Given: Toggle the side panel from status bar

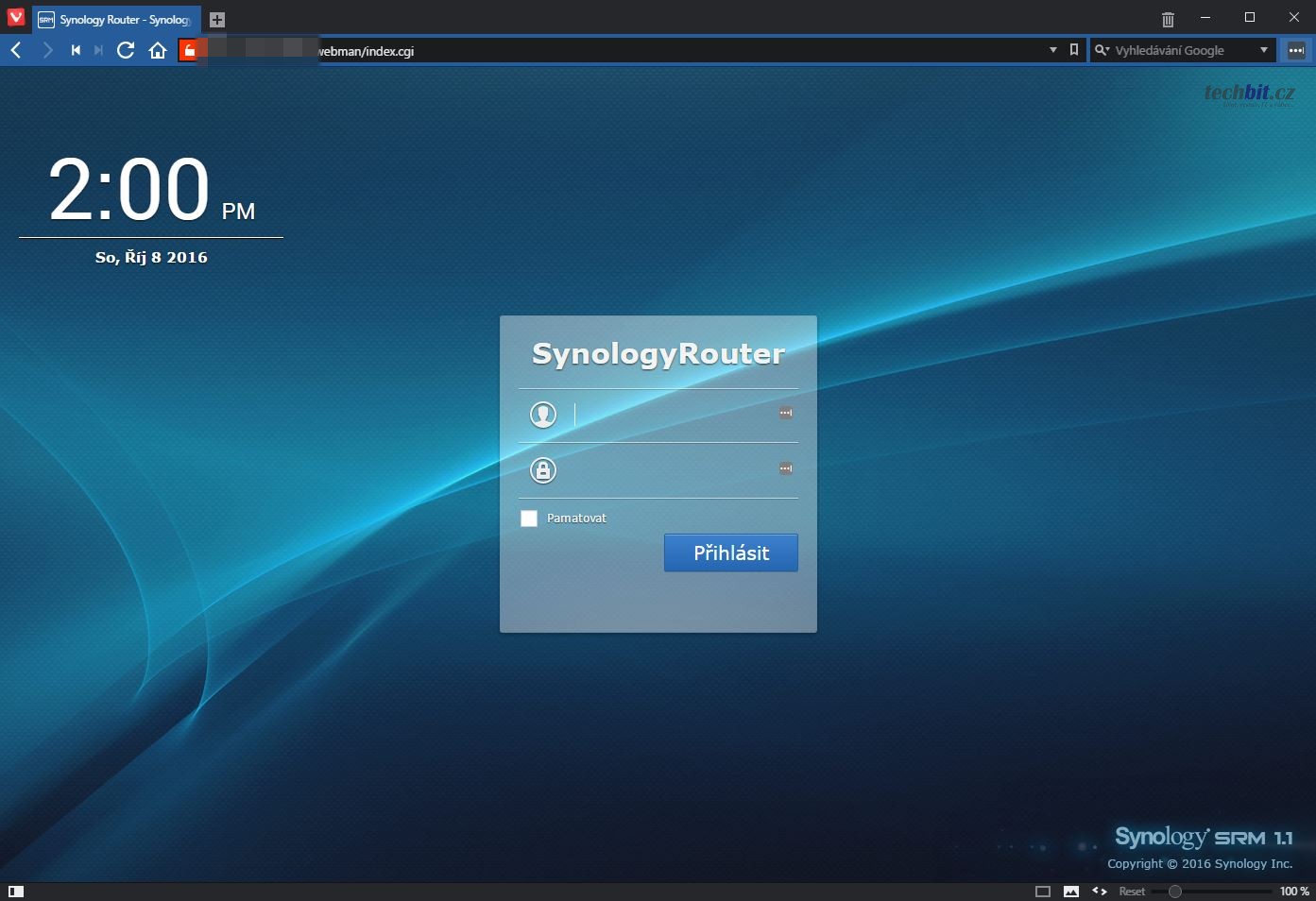Looking at the screenshot, I should (x=16, y=891).
